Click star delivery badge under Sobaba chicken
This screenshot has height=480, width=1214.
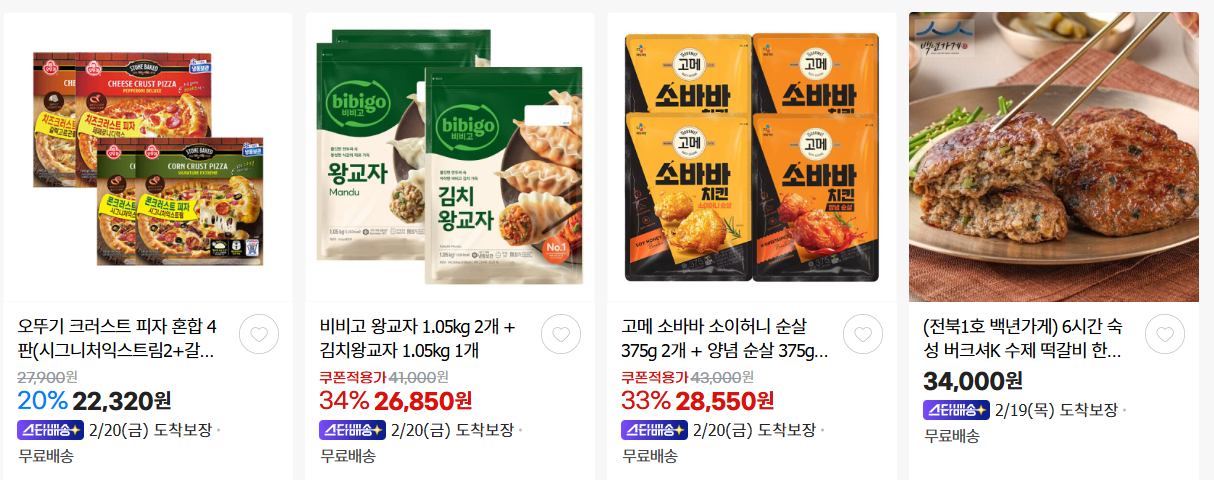[x=654, y=430]
